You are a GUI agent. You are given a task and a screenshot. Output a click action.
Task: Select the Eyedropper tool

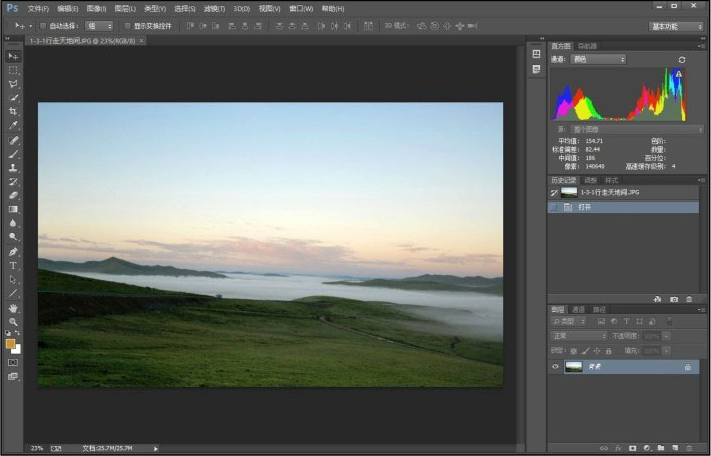(13, 125)
